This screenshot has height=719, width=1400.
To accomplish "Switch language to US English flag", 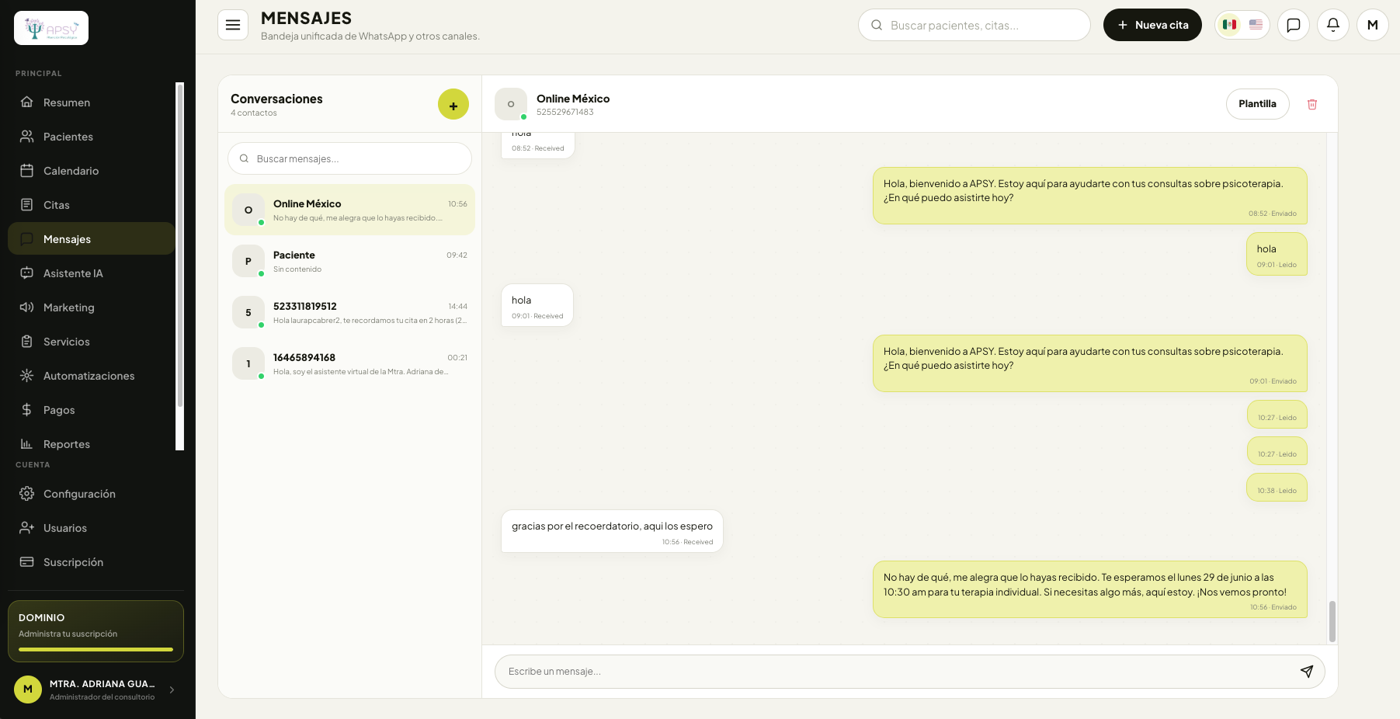I will click(1256, 25).
